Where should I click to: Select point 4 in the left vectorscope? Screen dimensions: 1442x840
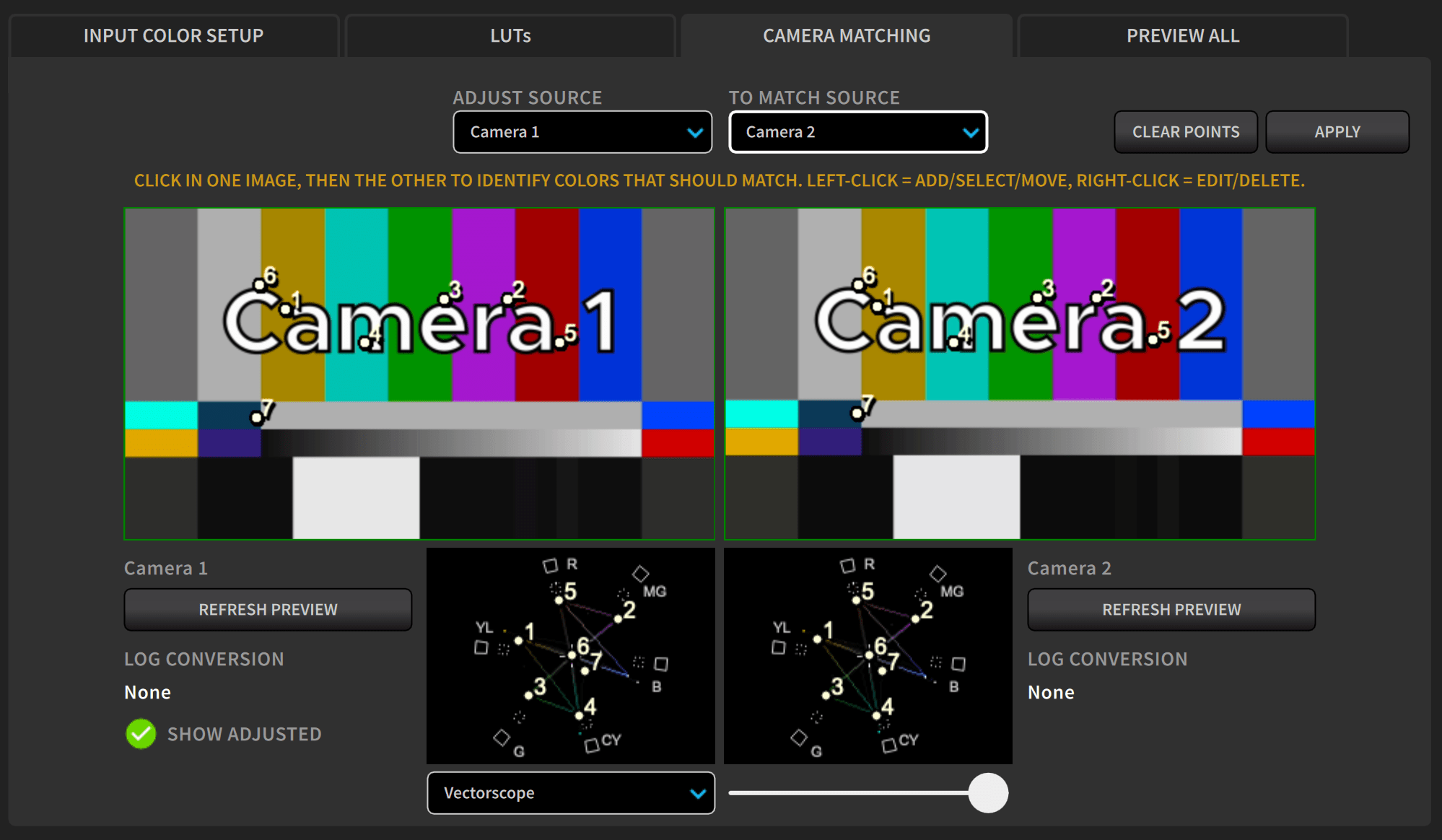click(580, 715)
